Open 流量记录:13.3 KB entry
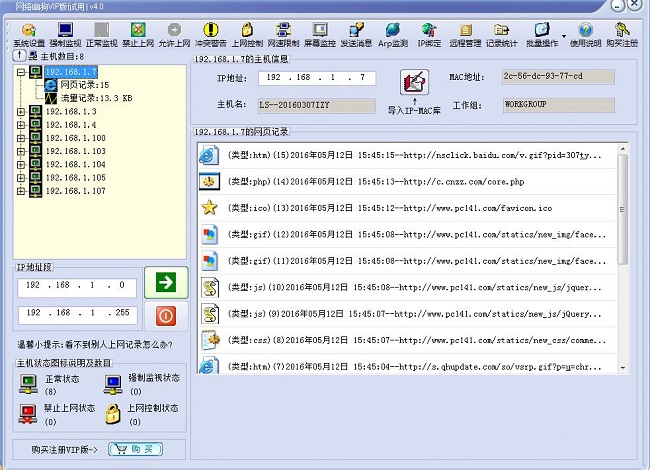650x470 pixels. pos(96,98)
